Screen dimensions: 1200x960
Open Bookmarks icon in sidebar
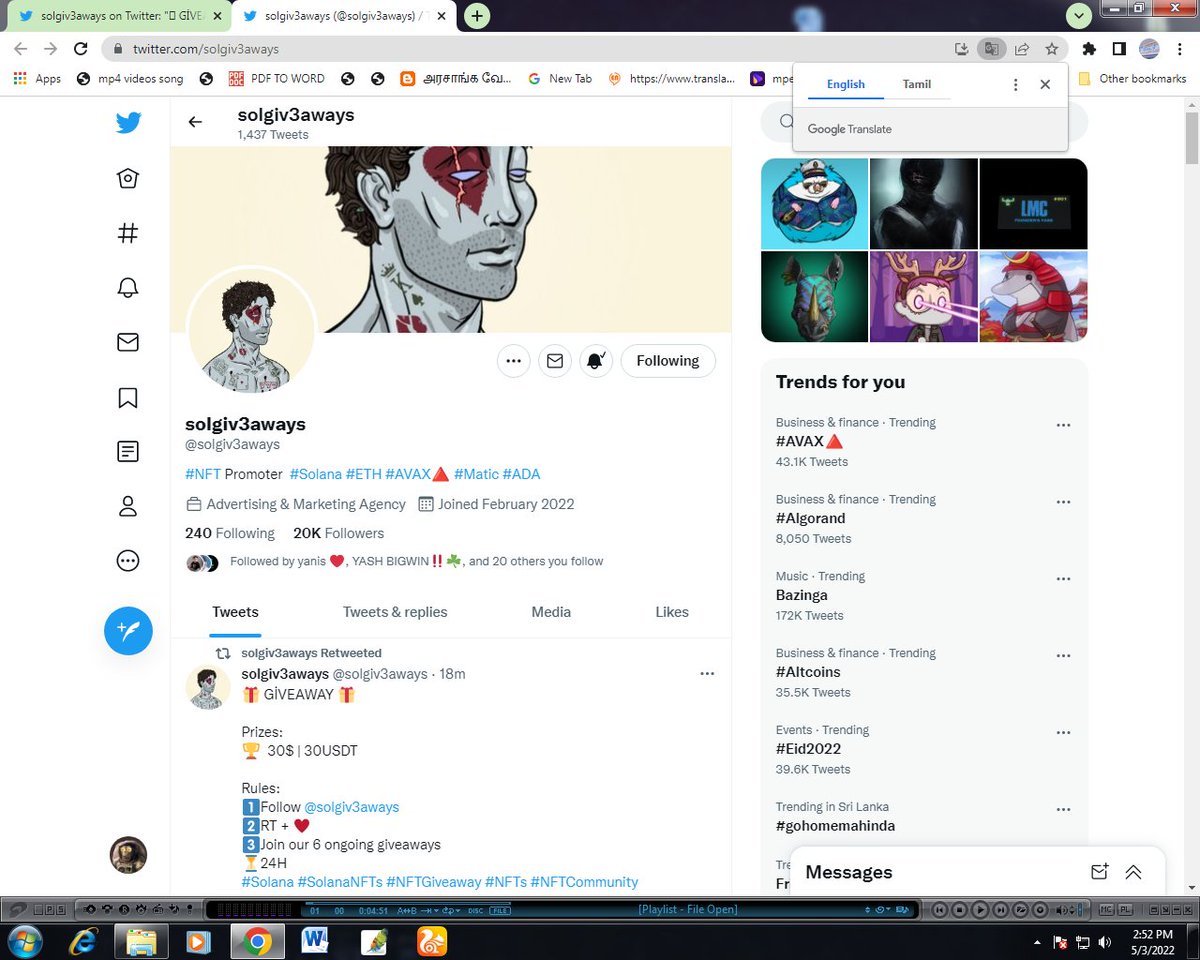pyautogui.click(x=128, y=398)
